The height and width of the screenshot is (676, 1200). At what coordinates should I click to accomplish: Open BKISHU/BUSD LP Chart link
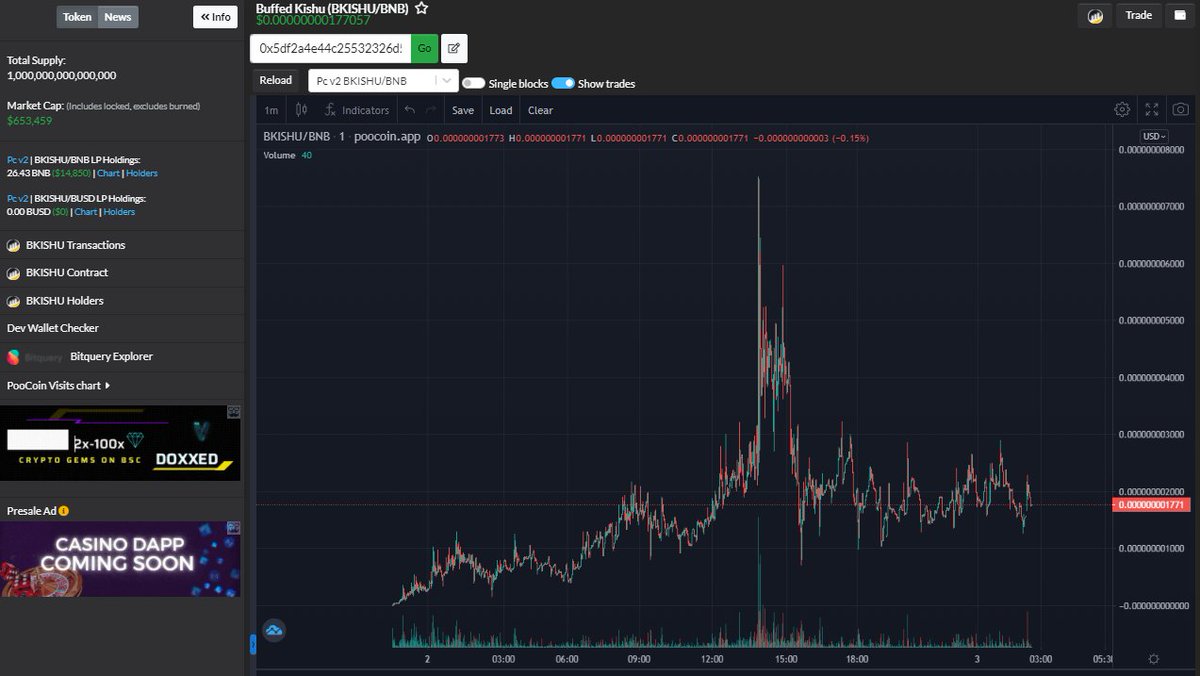tap(86, 212)
